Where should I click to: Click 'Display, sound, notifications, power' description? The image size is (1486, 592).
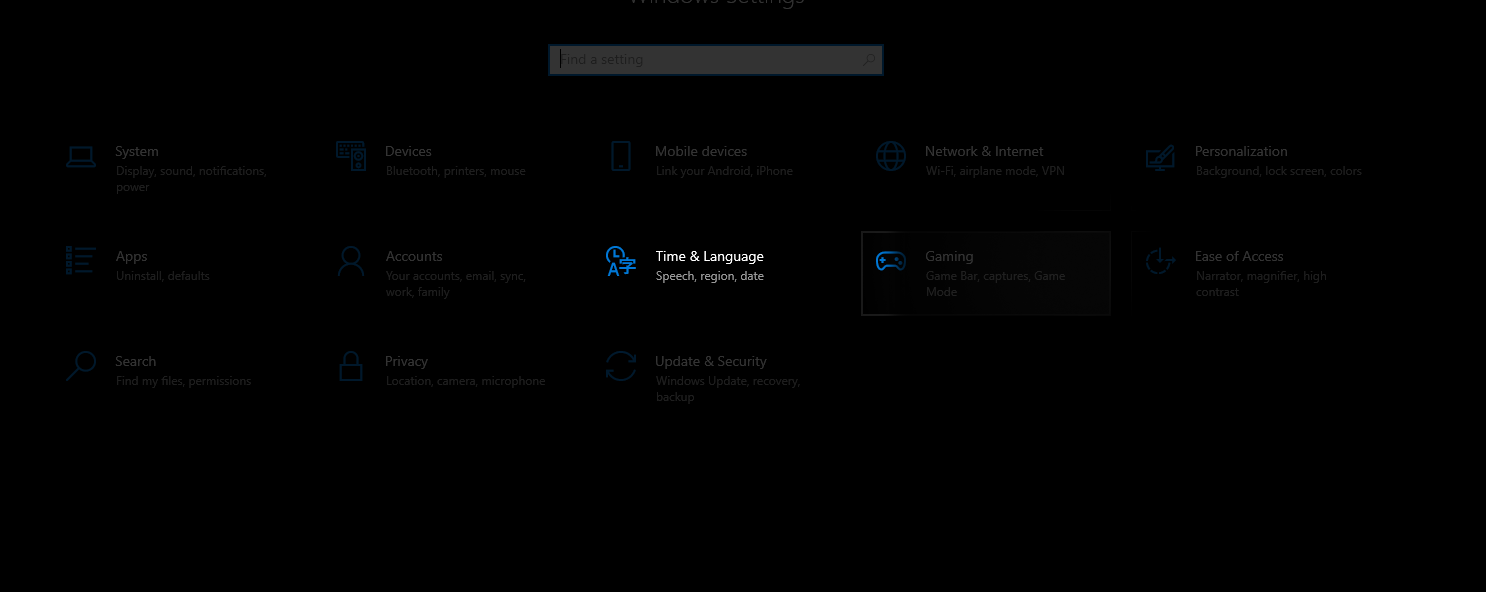pyautogui.click(x=191, y=179)
